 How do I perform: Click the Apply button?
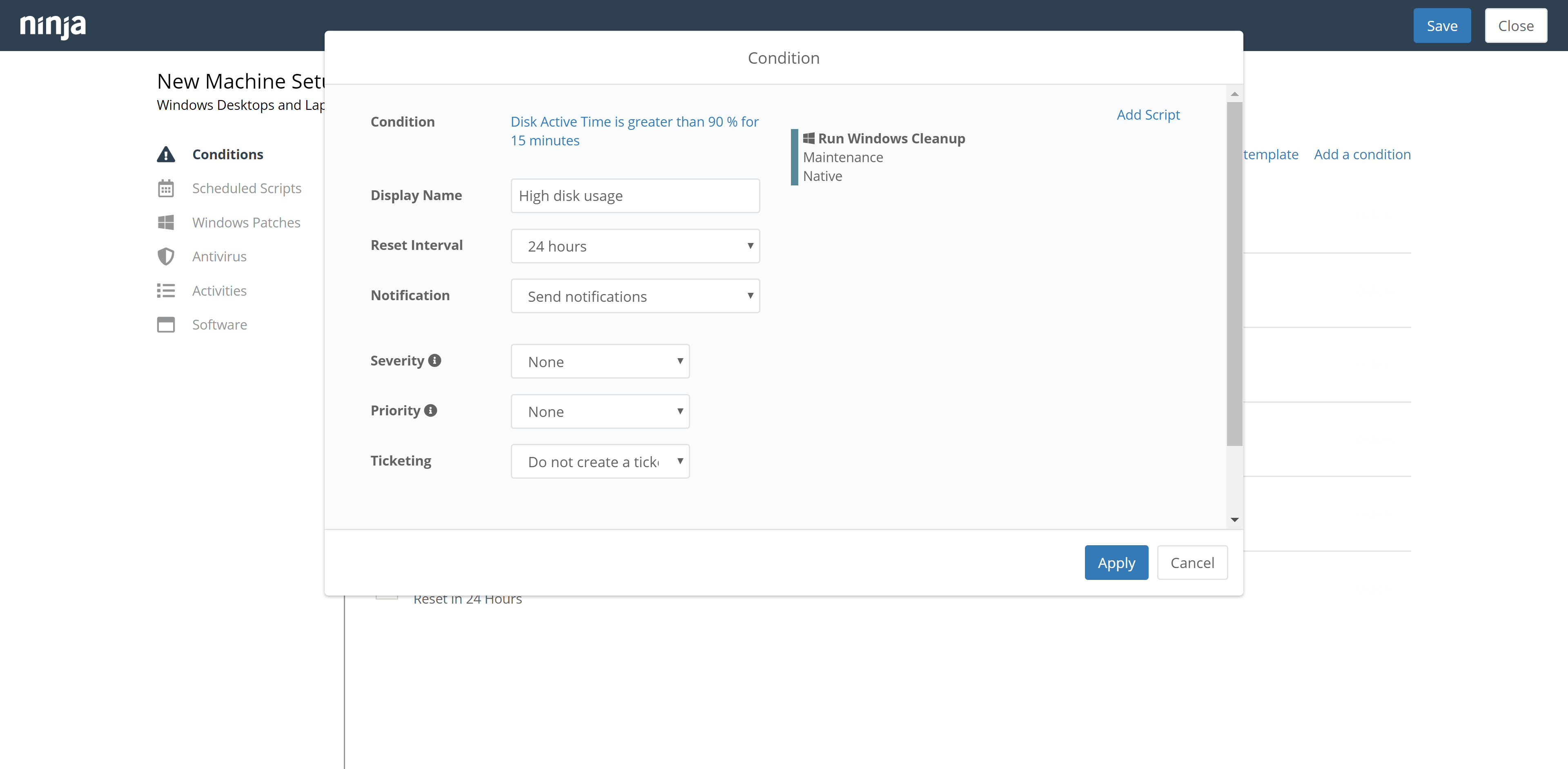point(1116,562)
